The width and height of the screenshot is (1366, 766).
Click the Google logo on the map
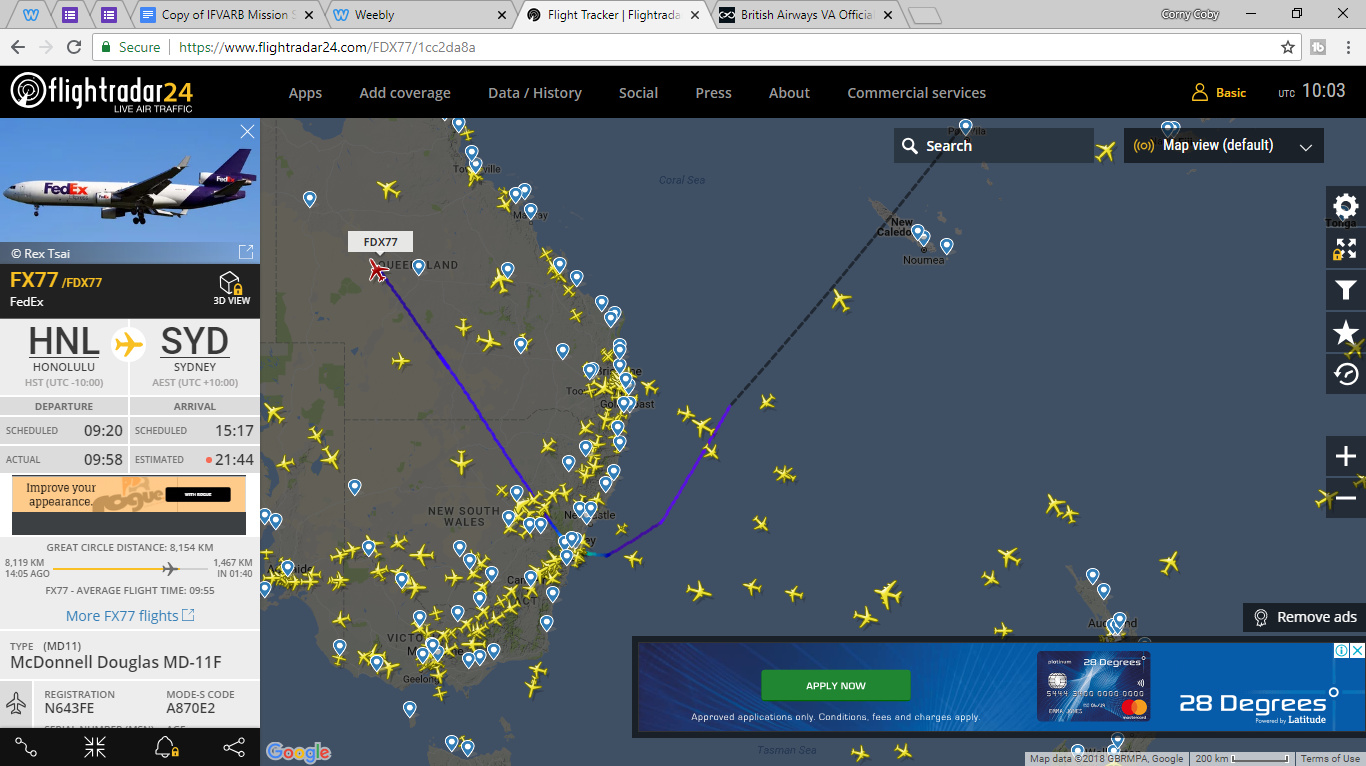tap(298, 752)
